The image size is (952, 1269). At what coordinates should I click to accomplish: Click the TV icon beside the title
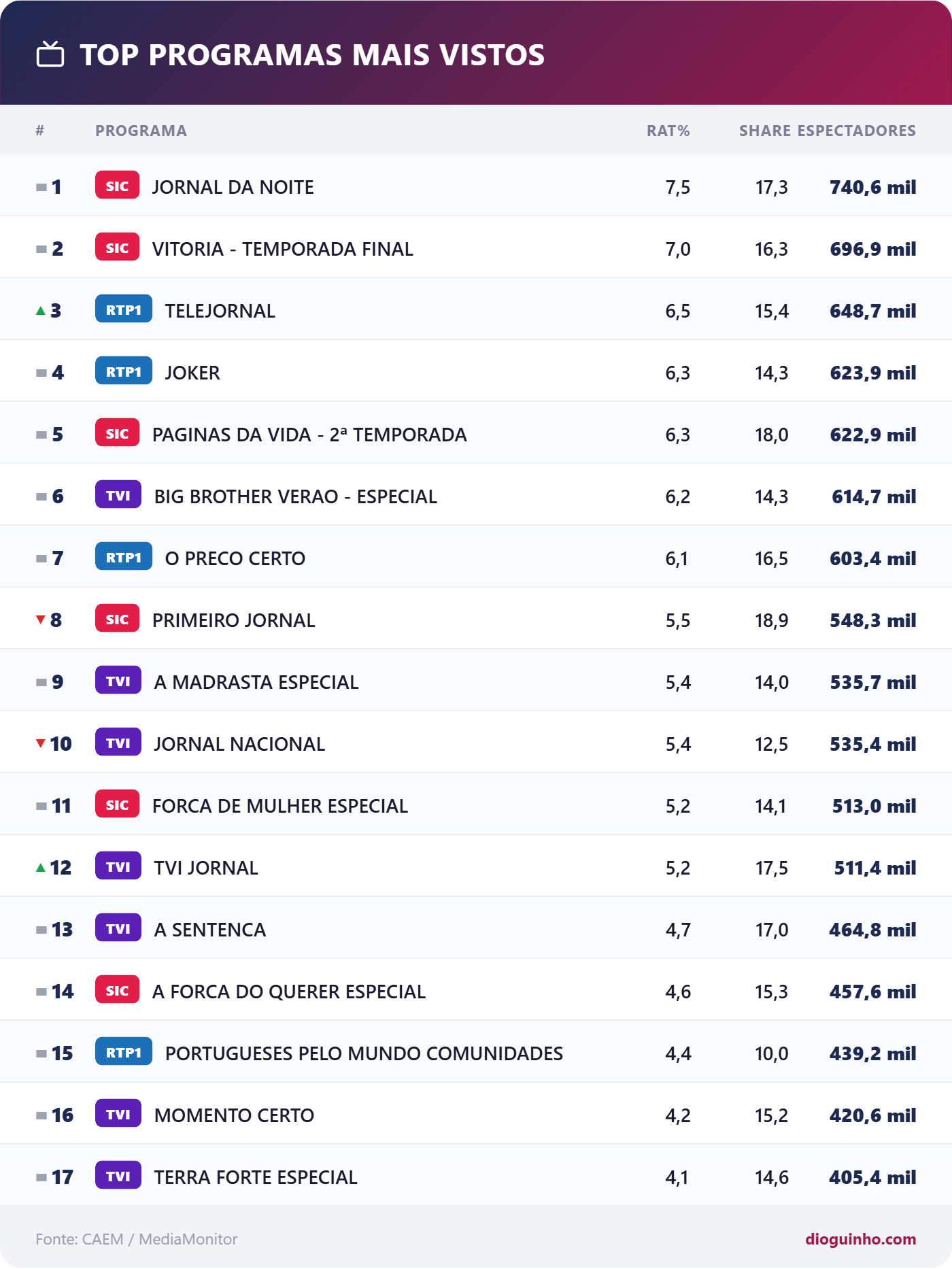coord(50,54)
